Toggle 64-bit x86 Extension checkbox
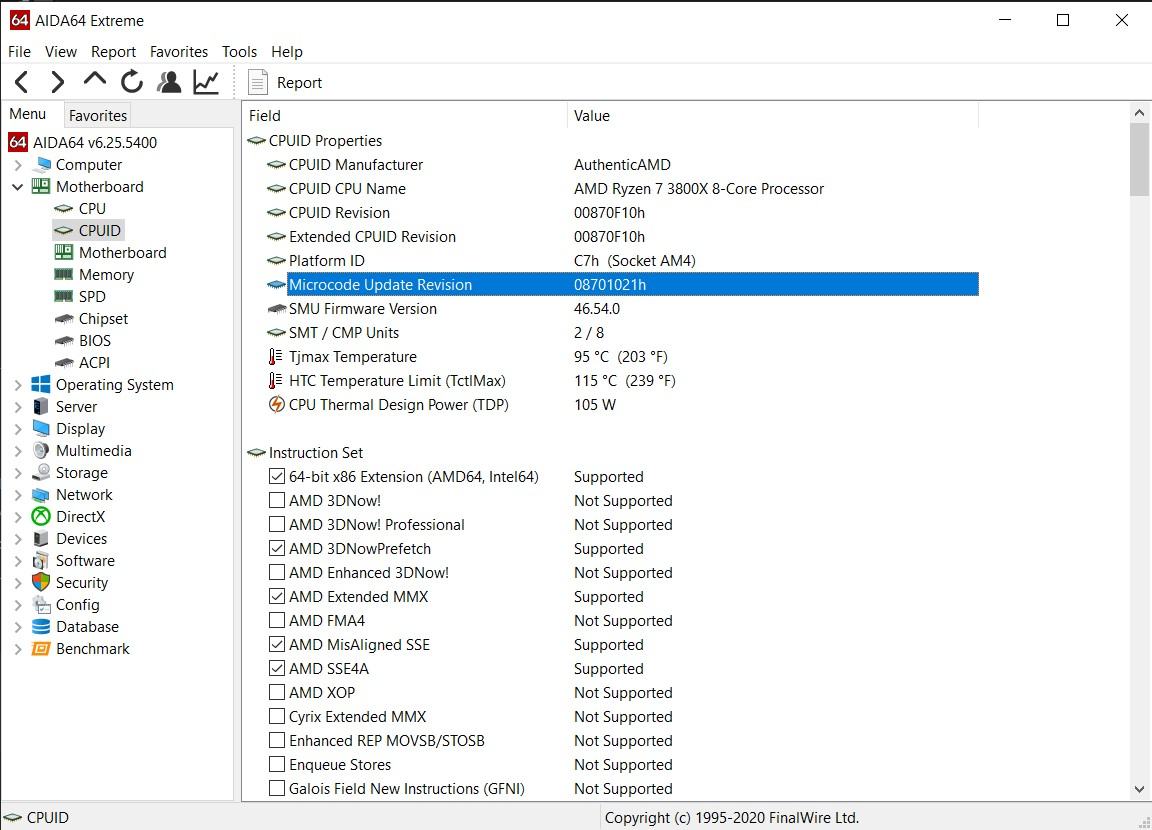 (x=277, y=476)
